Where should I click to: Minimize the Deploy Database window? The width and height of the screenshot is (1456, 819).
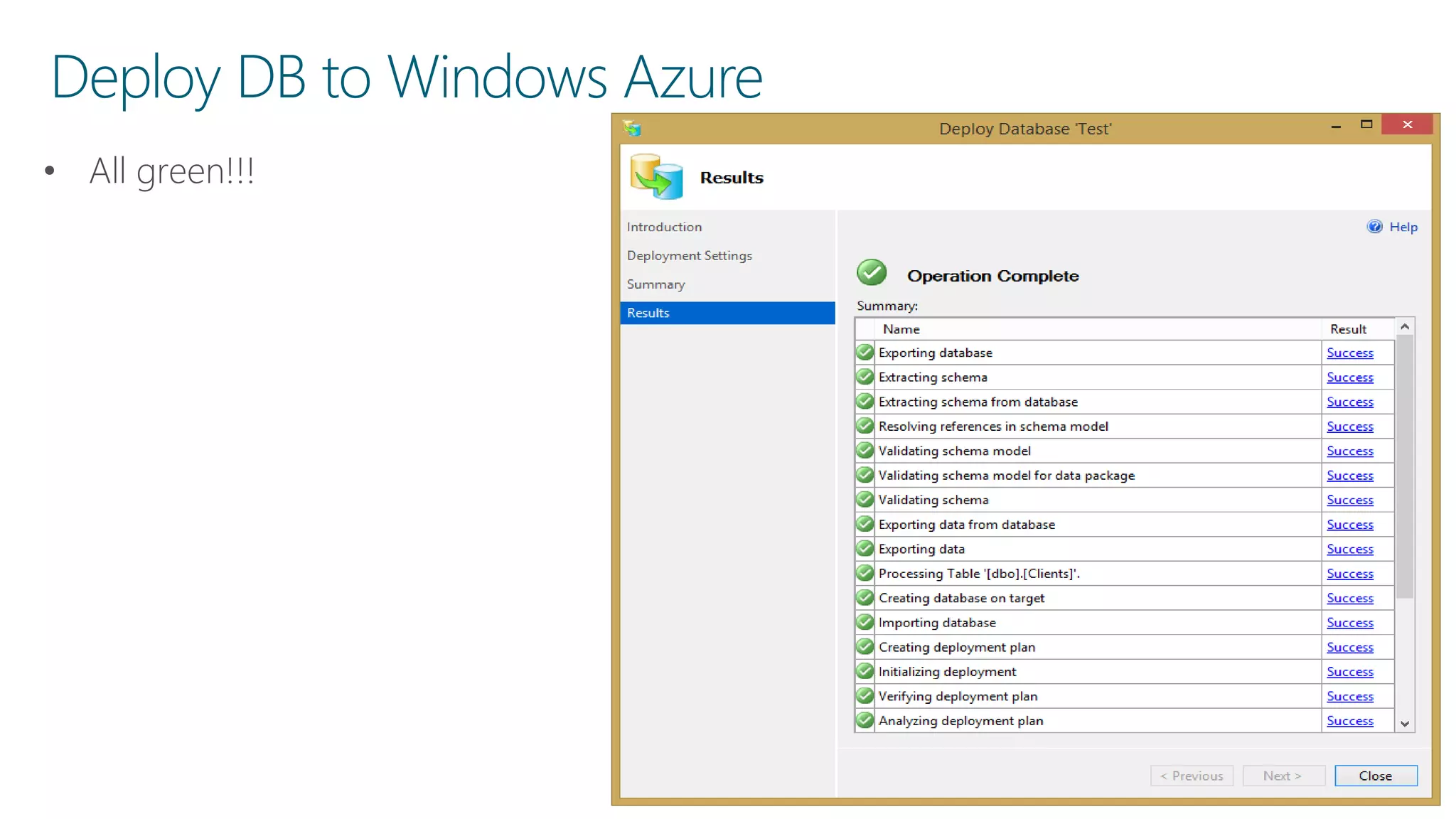pyautogui.click(x=1336, y=125)
